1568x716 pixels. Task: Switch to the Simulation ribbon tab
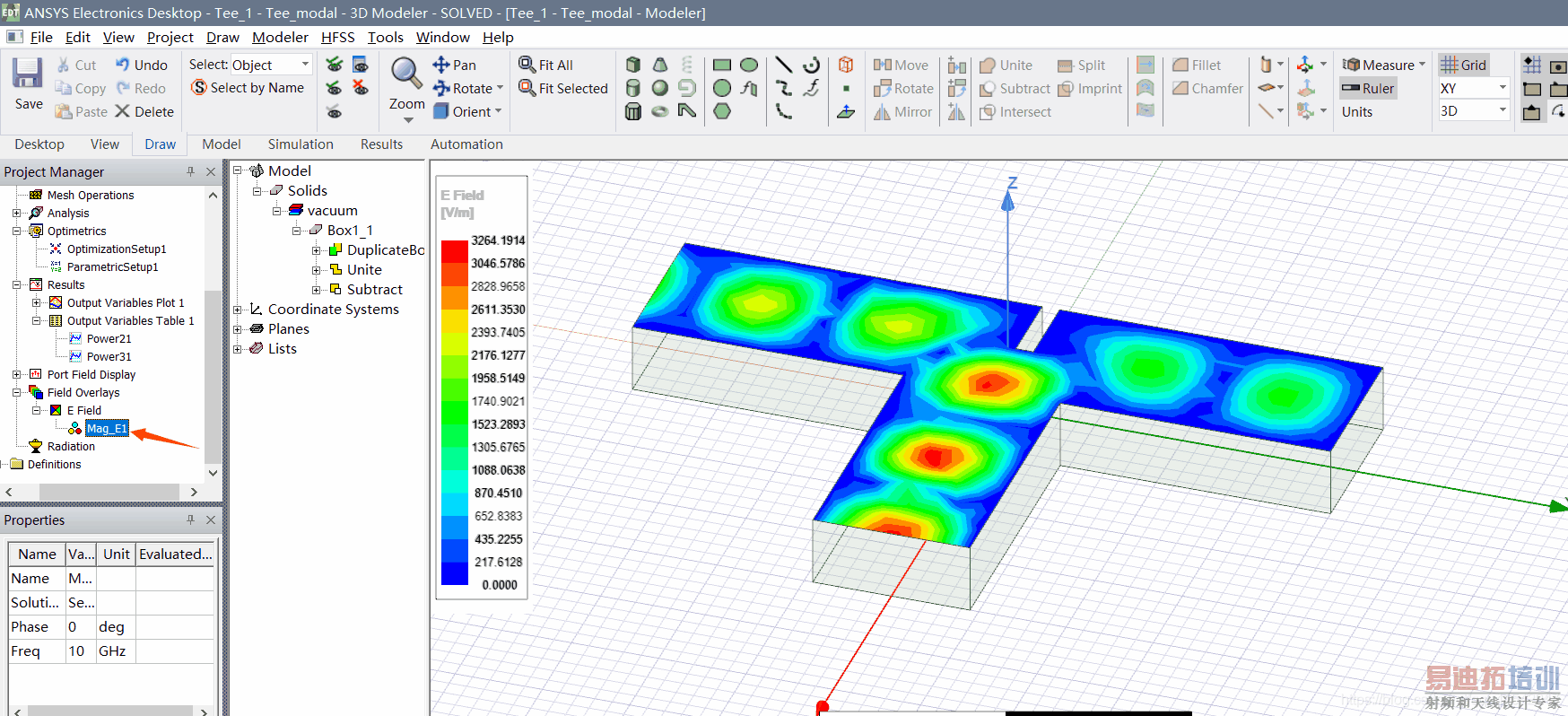pyautogui.click(x=301, y=144)
